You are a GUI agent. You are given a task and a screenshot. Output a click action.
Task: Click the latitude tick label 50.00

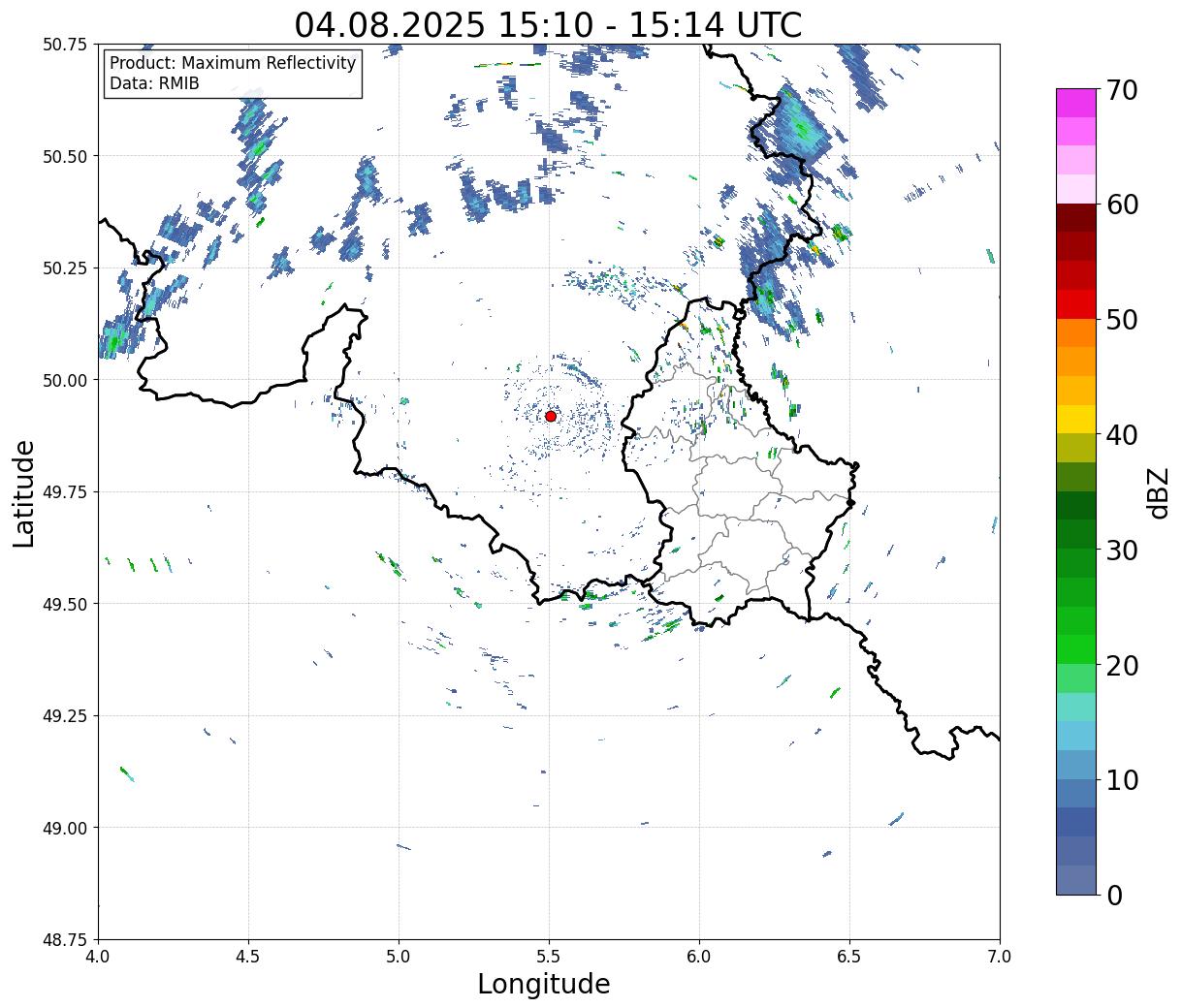coord(66,380)
